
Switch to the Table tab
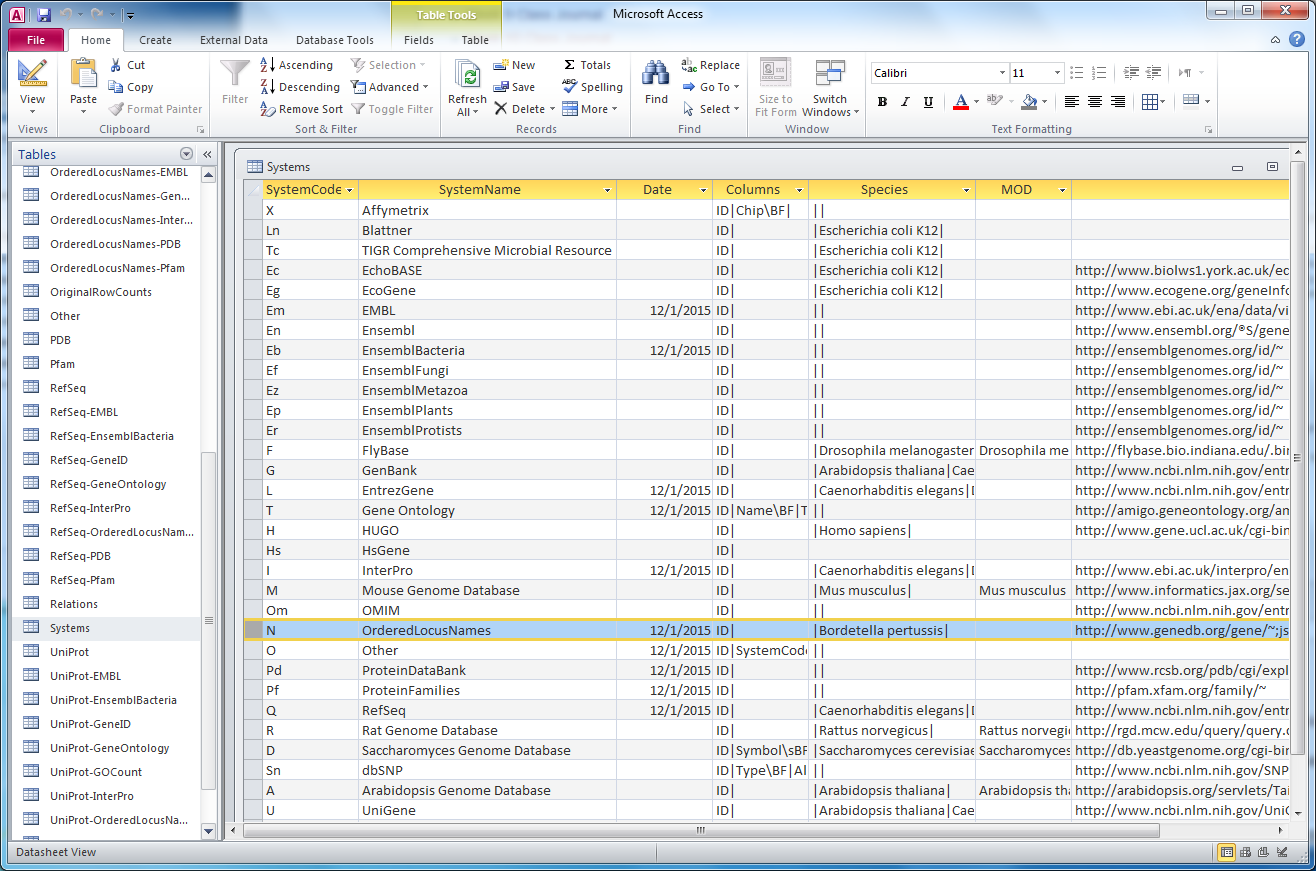click(x=475, y=40)
